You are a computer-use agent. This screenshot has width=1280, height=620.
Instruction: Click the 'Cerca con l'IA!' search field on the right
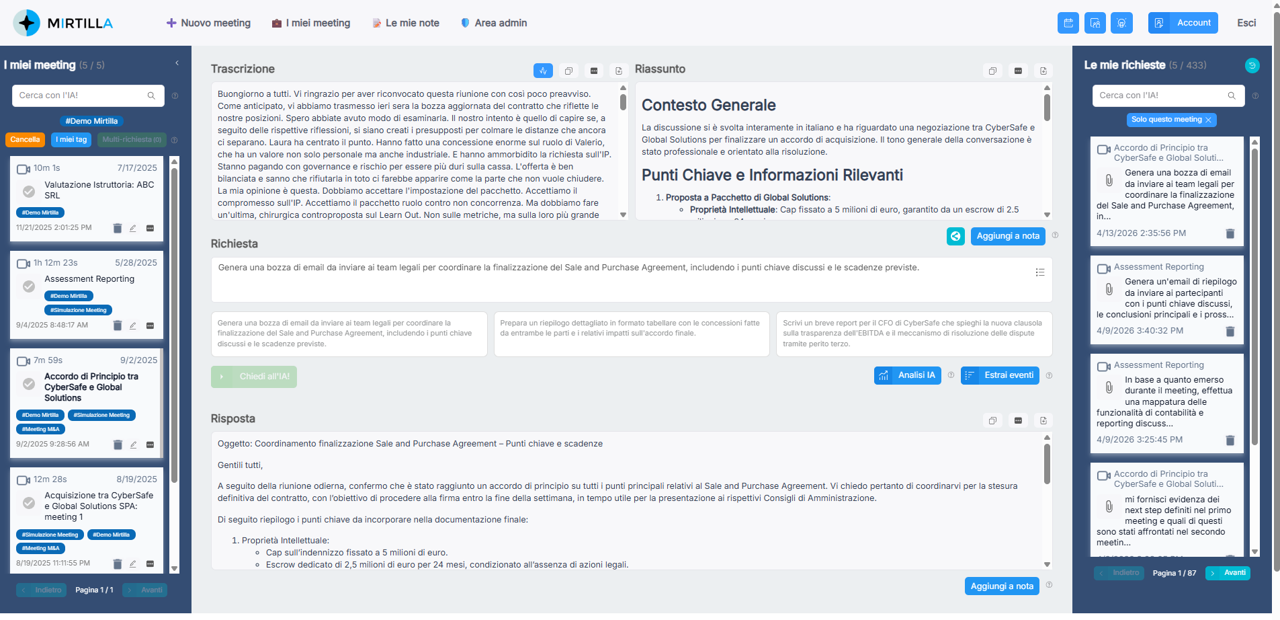tap(1160, 96)
